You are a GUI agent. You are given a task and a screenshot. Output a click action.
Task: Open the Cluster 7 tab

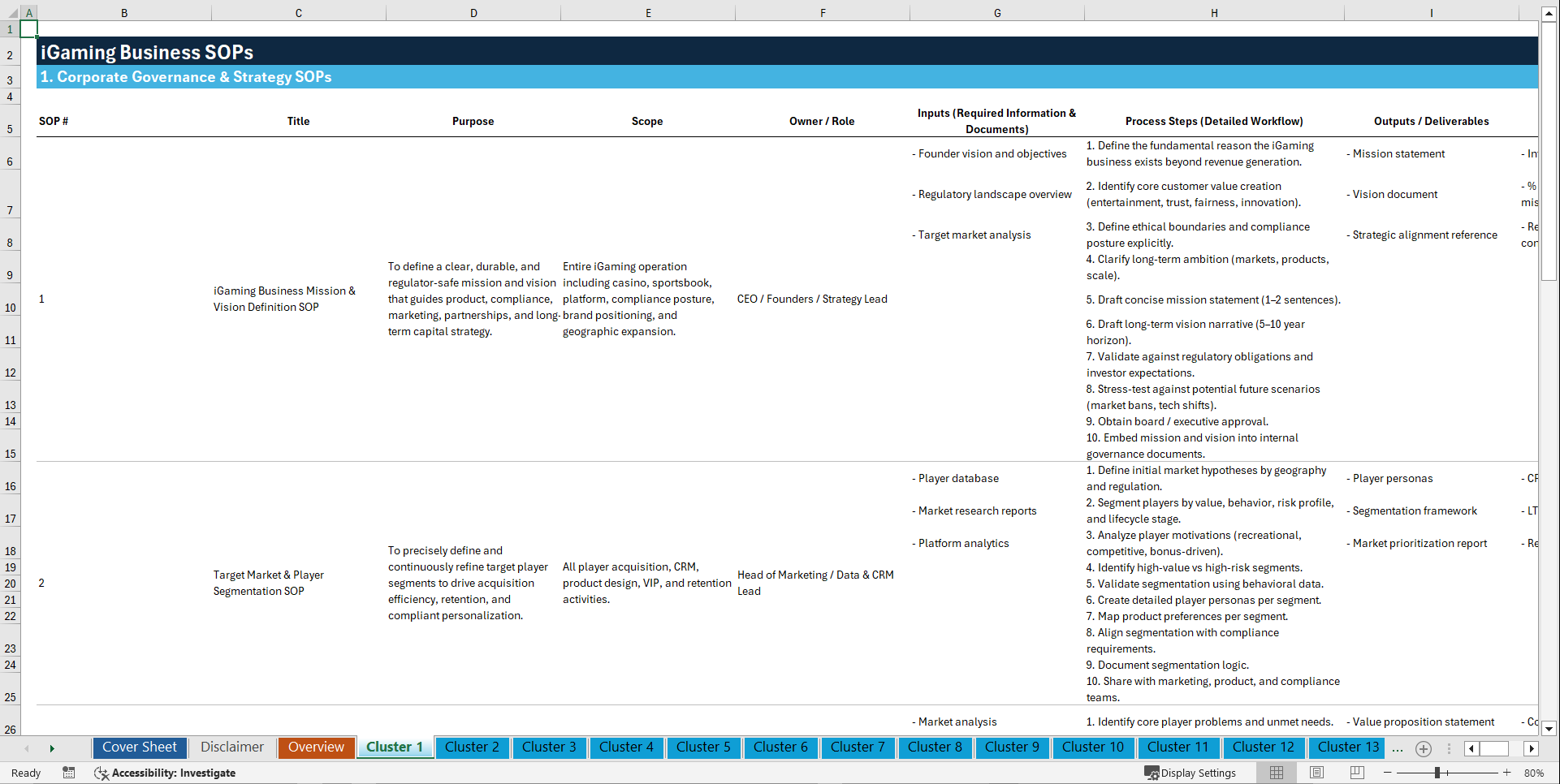tap(858, 747)
